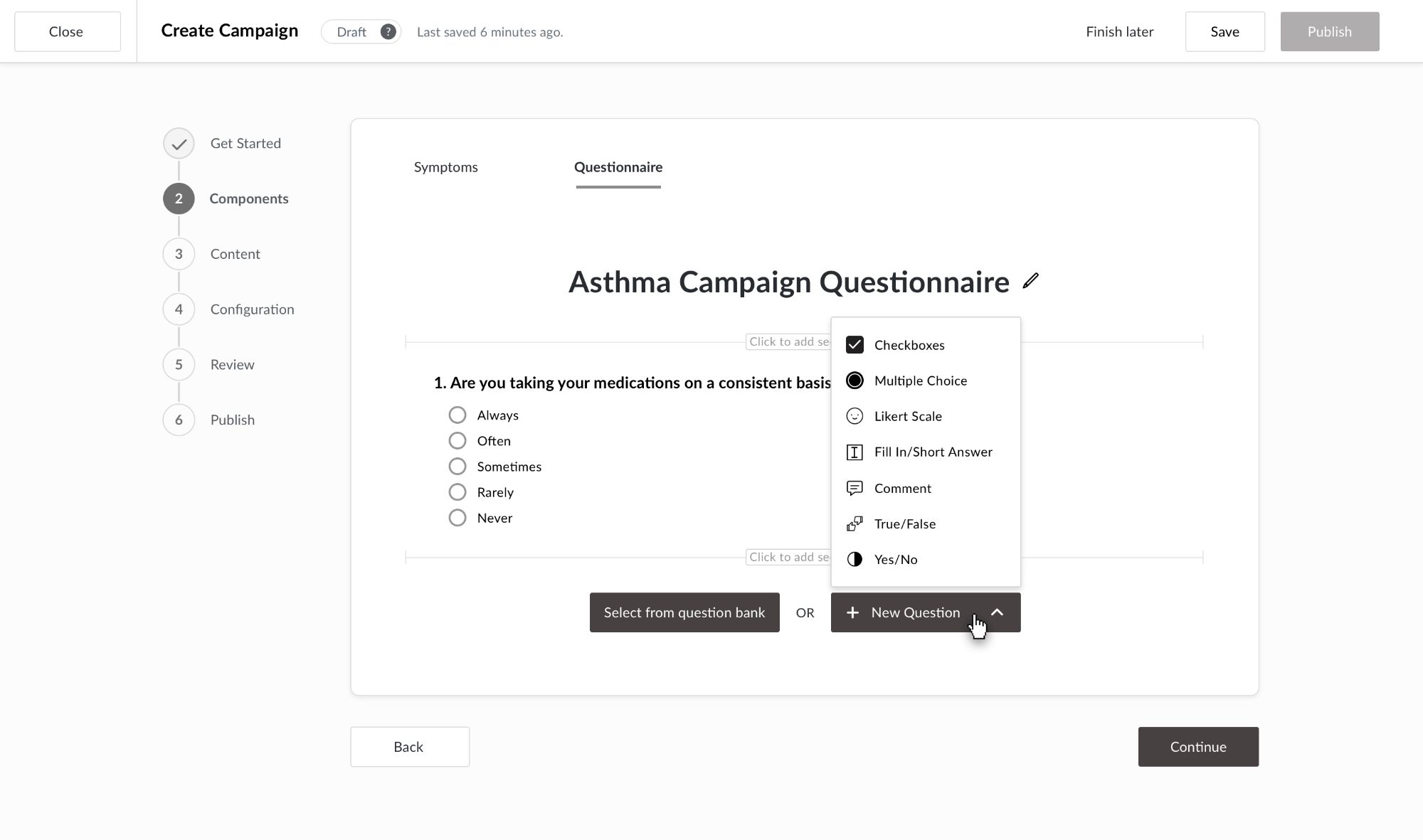The image size is (1423, 840).
Task: Collapse the New Question dropdown chevron
Action: coord(998,612)
